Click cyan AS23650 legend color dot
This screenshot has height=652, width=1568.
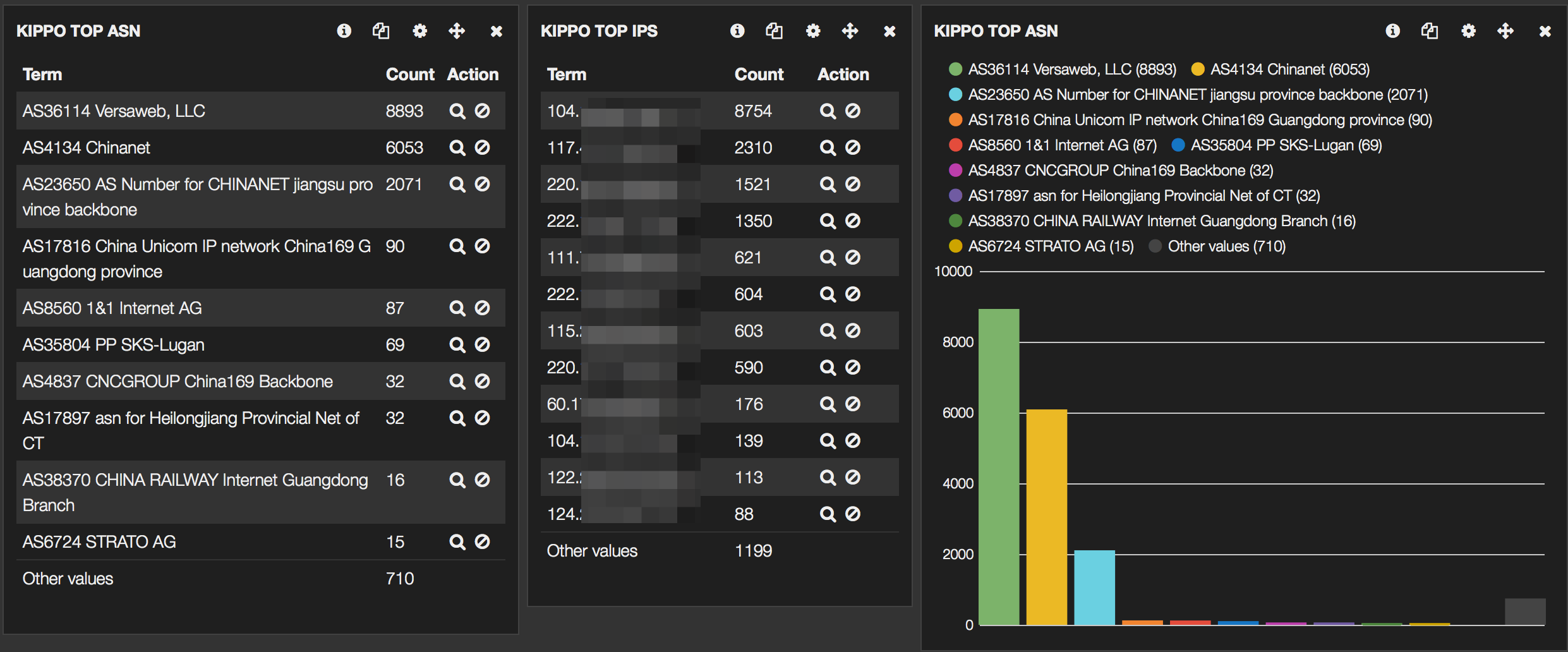point(955,95)
